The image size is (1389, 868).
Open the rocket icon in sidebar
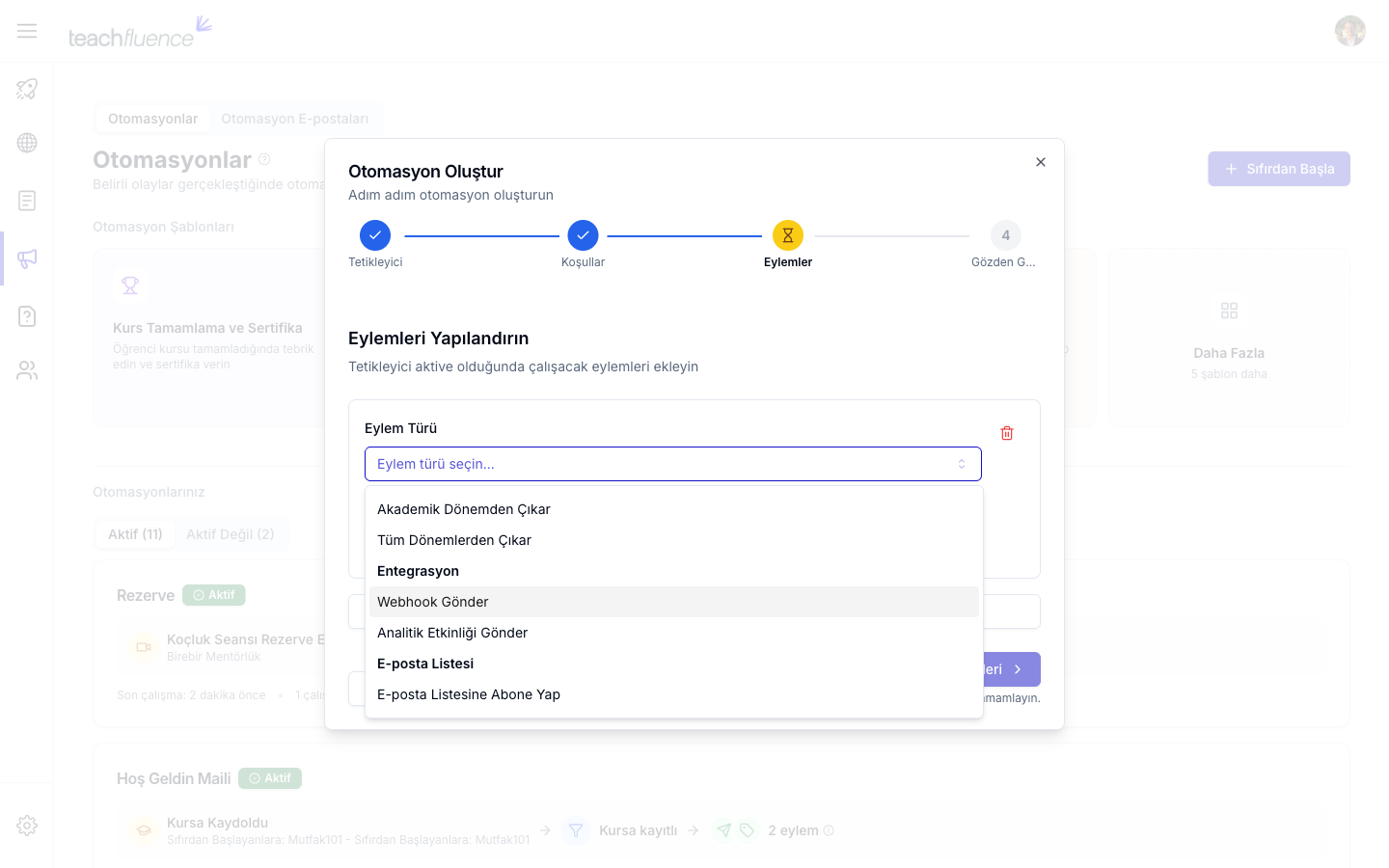(27, 89)
